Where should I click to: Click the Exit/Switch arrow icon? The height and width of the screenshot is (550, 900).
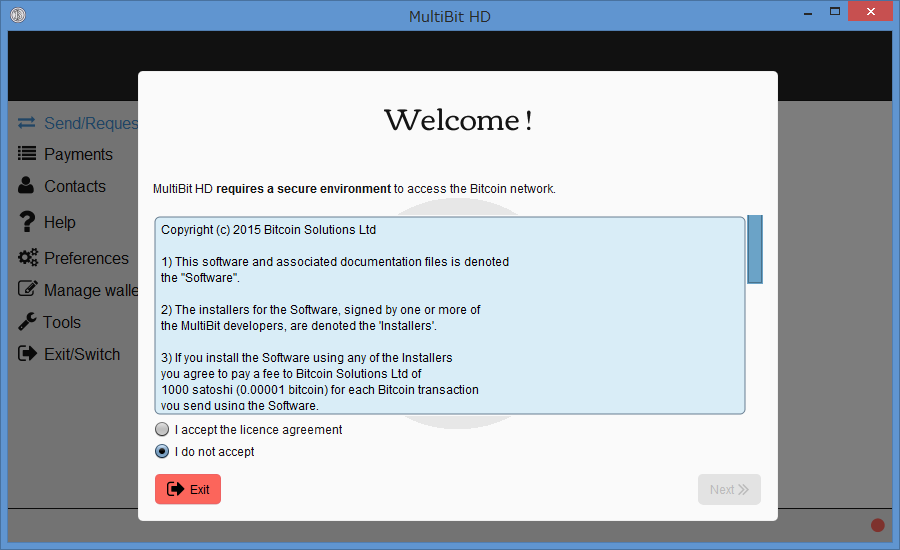point(27,353)
